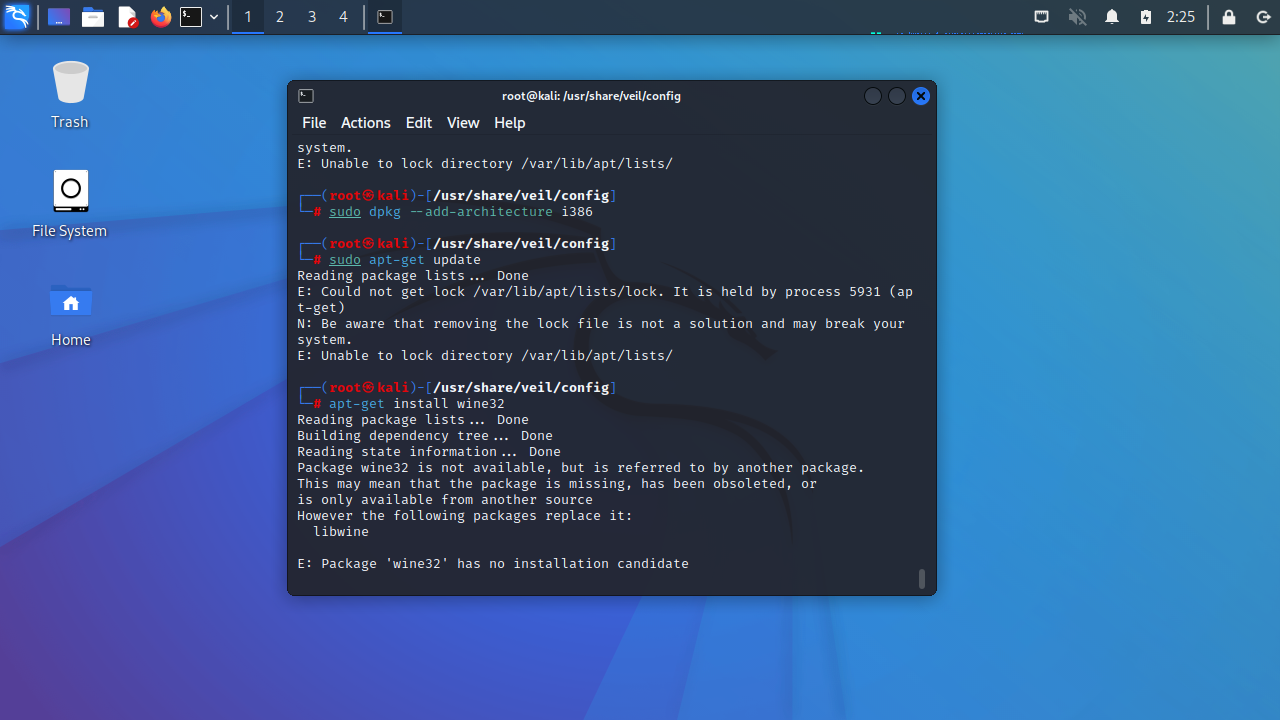Click 'is only available from another source' line
Image resolution: width=1280 pixels, height=720 pixels.
point(445,500)
